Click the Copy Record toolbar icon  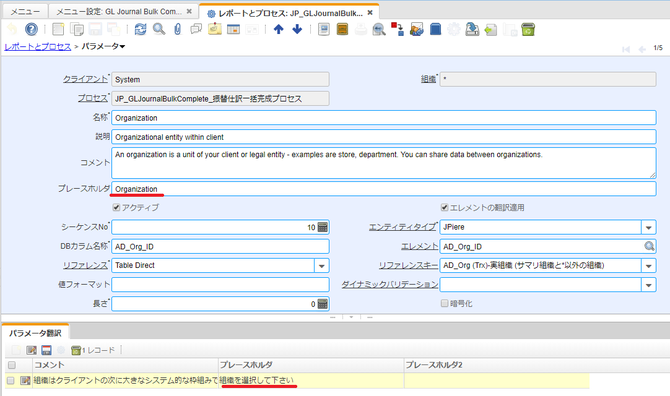77,29
